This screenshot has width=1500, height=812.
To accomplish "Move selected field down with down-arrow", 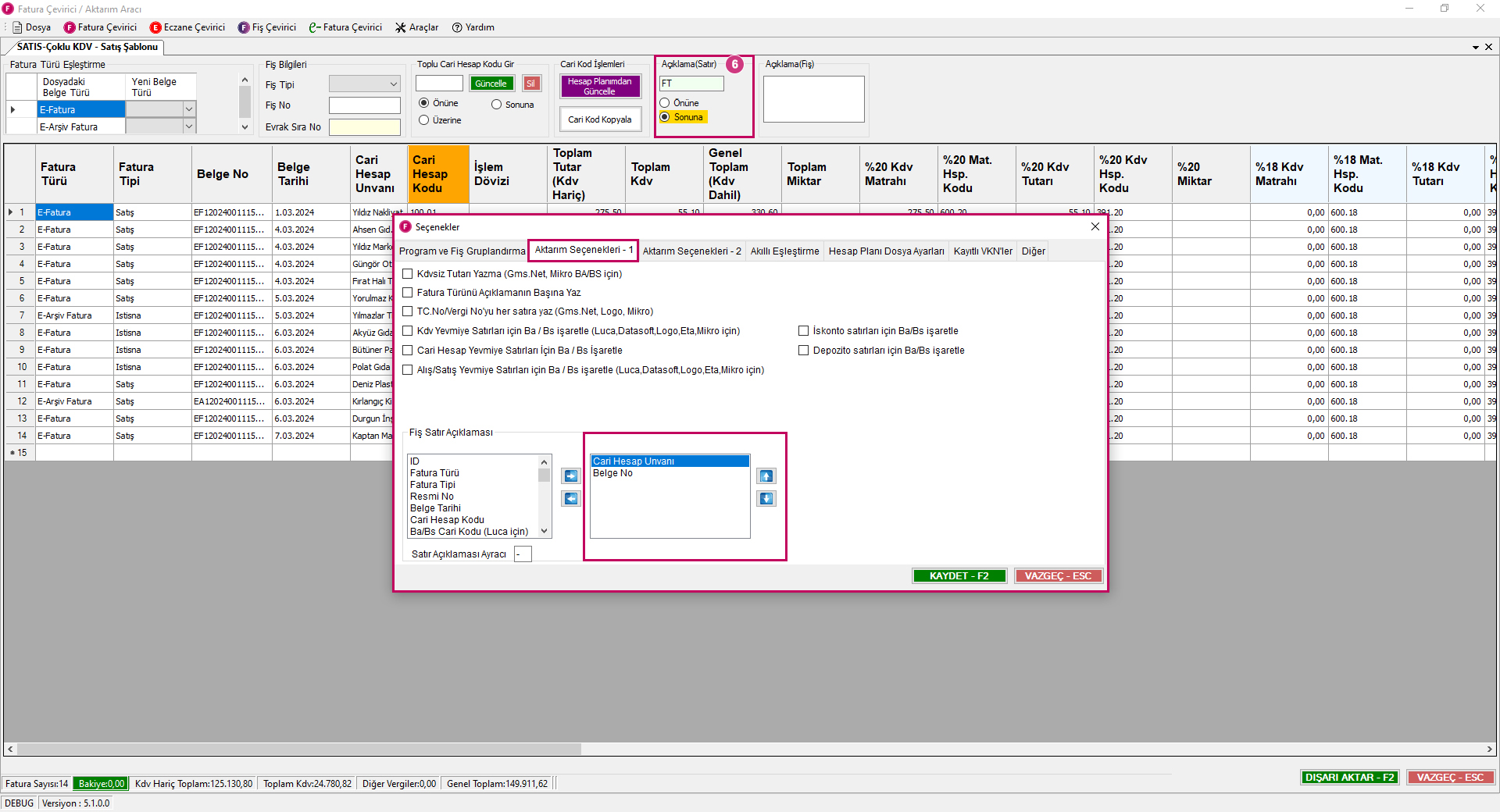I will pos(766,499).
